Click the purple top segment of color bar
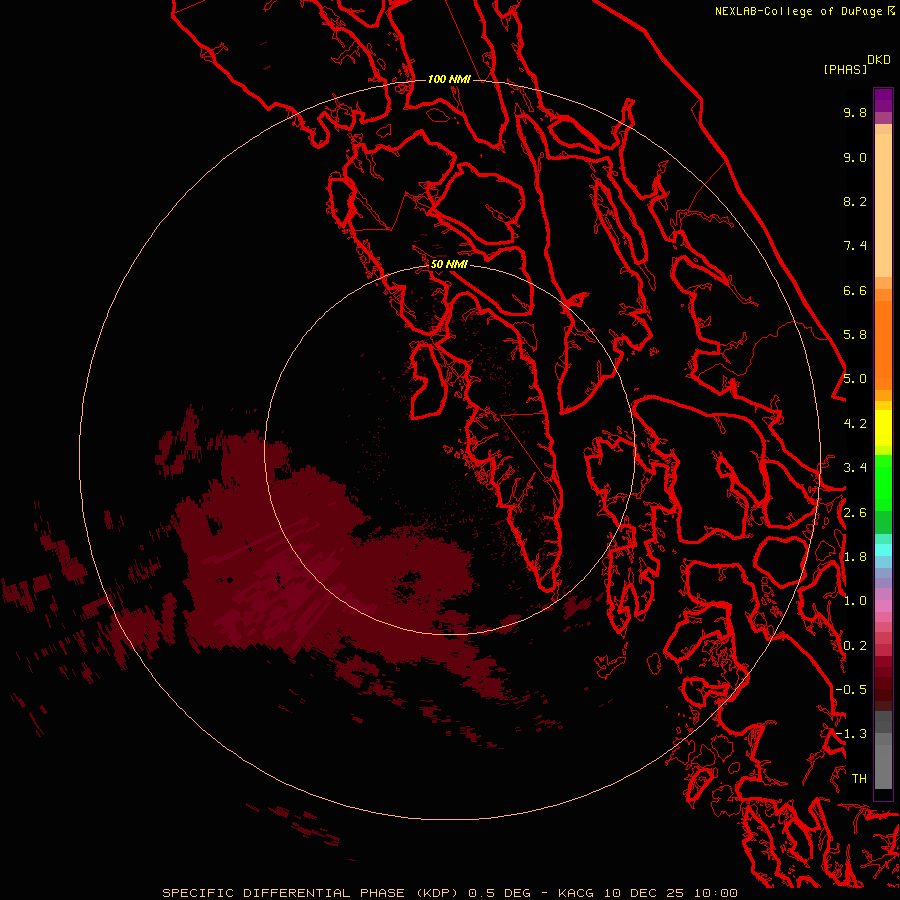 pos(883,100)
